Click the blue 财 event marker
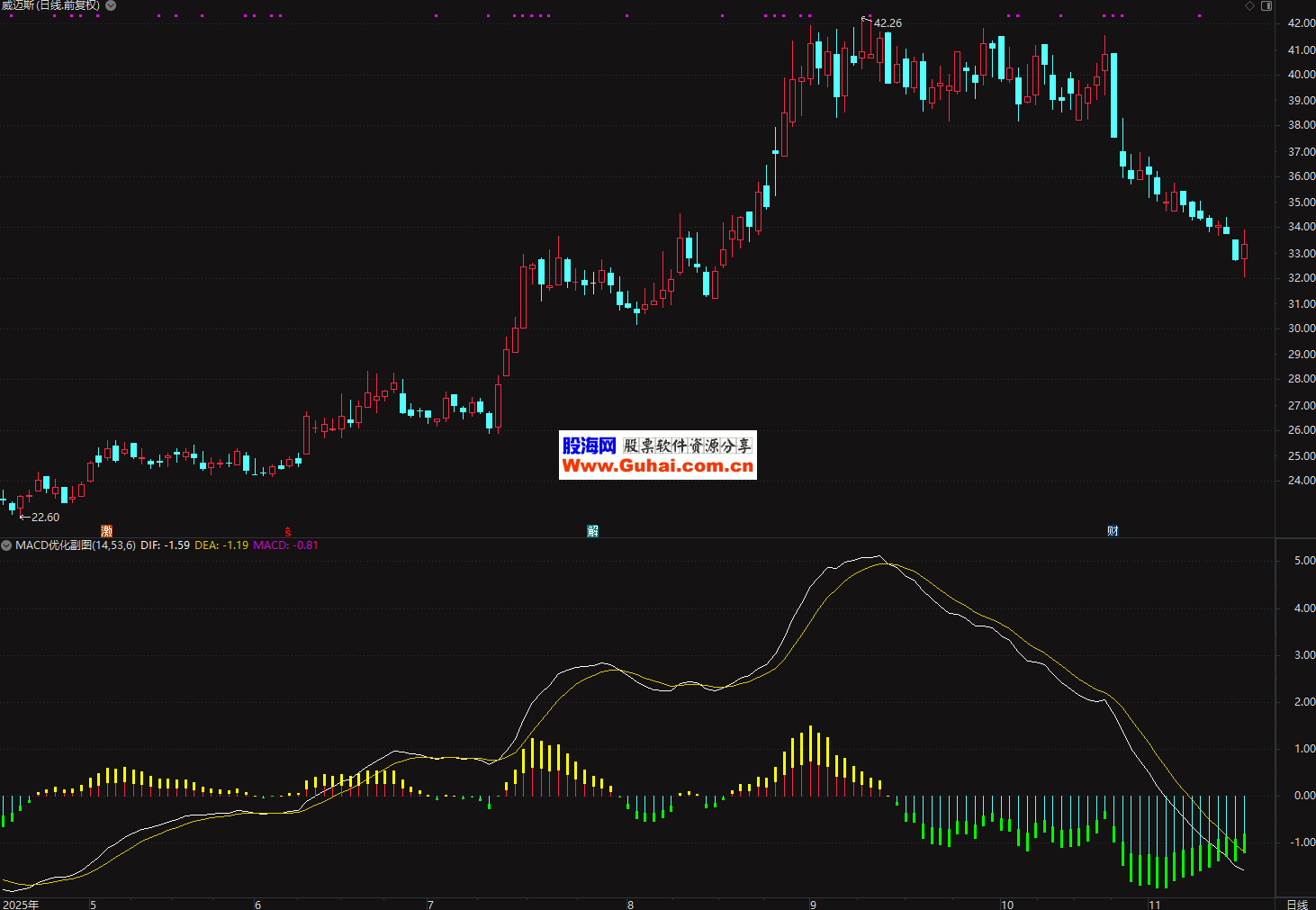Image resolution: width=1316 pixels, height=910 pixels. [x=1113, y=531]
